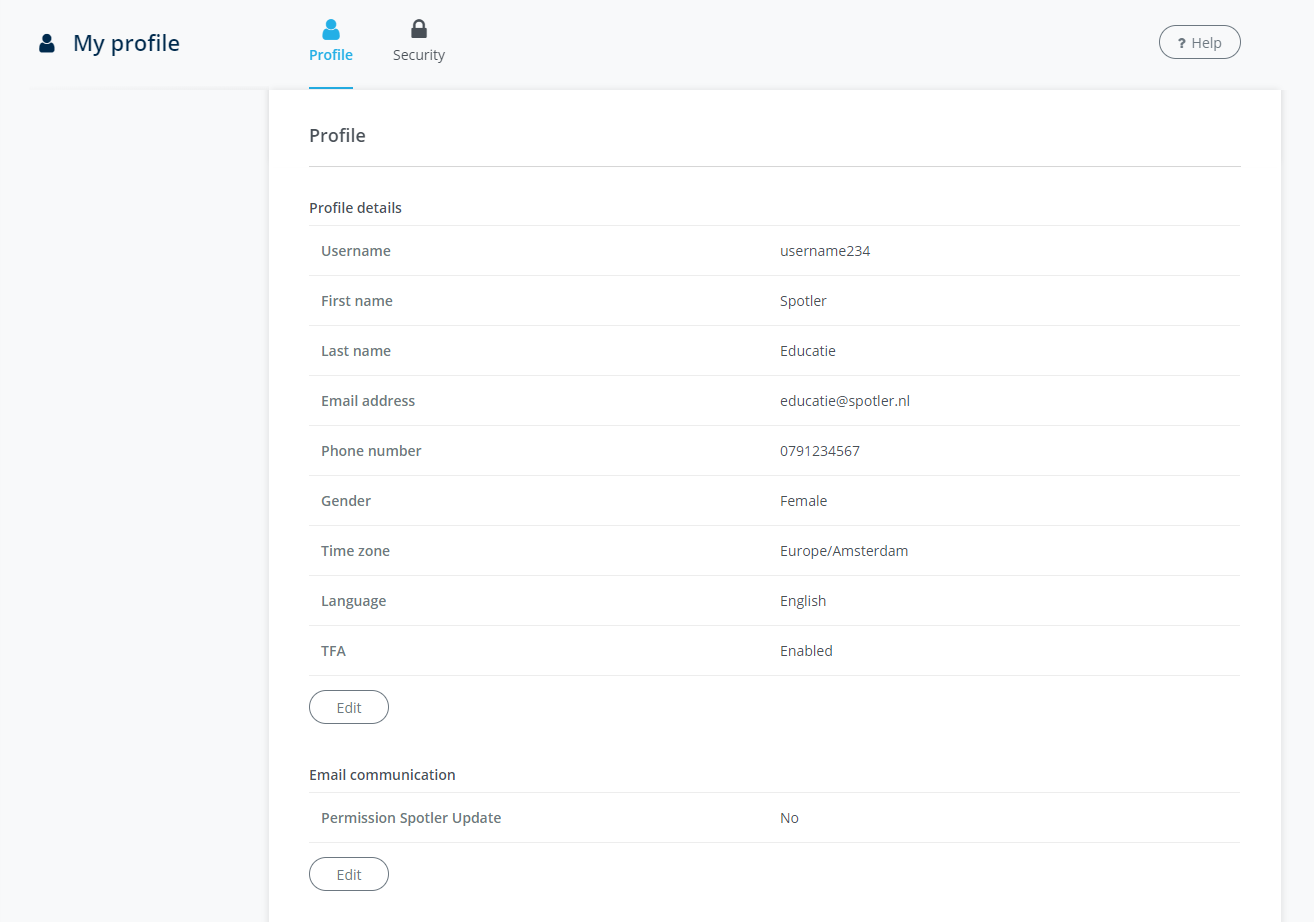Viewport: 1314px width, 922px height.
Task: Click the user icon beside My profile title
Action: coord(47,43)
